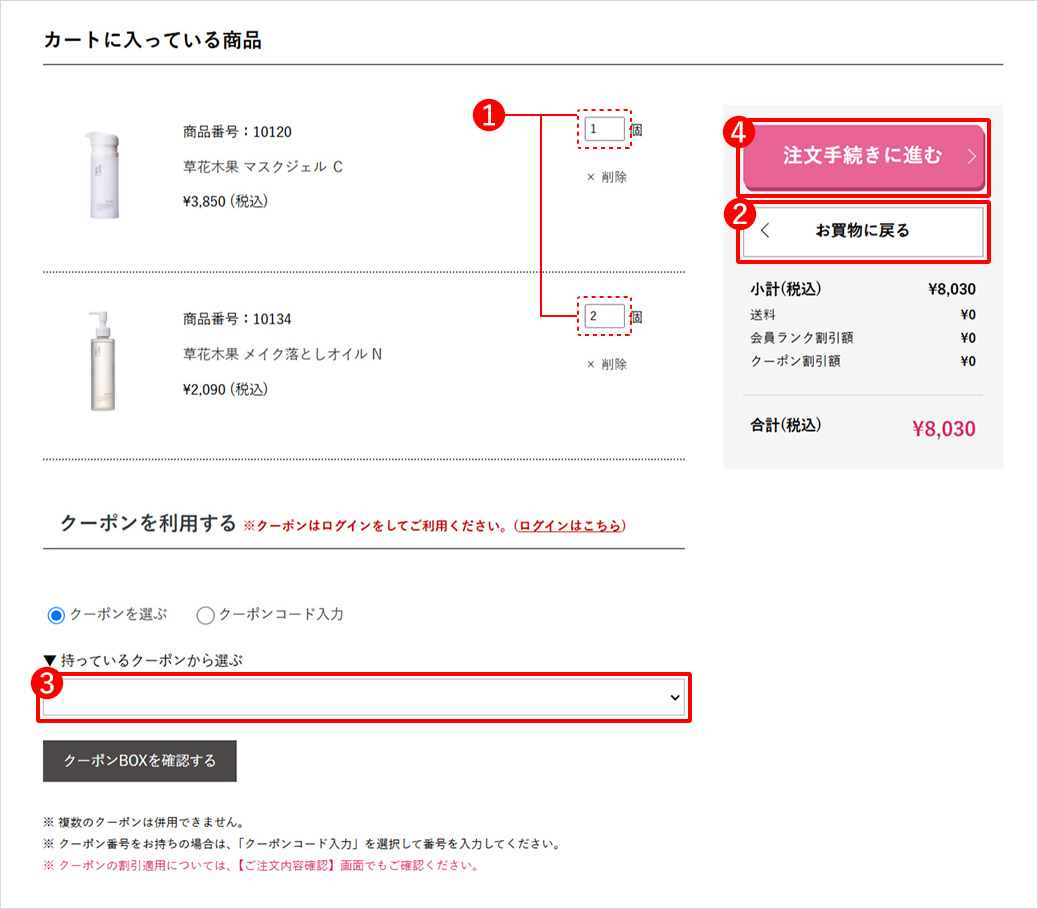Click the マスクジェル C product image
Viewport: 1038px width, 909px height.
[x=102, y=174]
